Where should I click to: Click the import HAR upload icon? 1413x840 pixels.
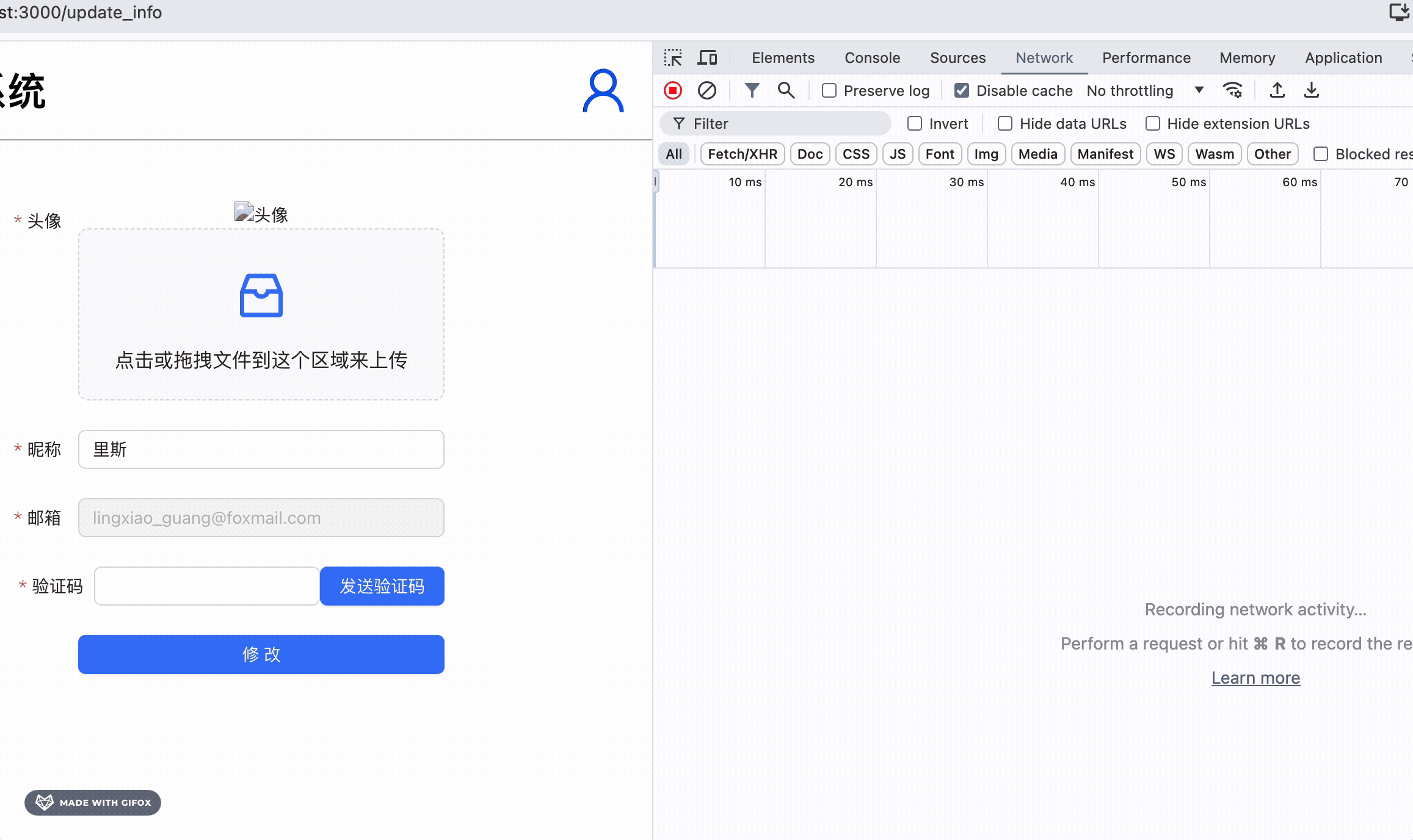pos(1277,90)
